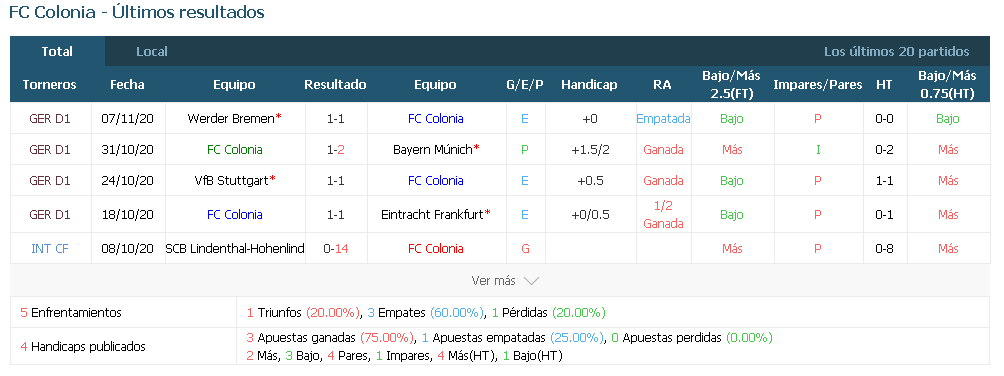The height and width of the screenshot is (376, 1004).
Task: Click the 0-14 match result
Action: point(336,249)
